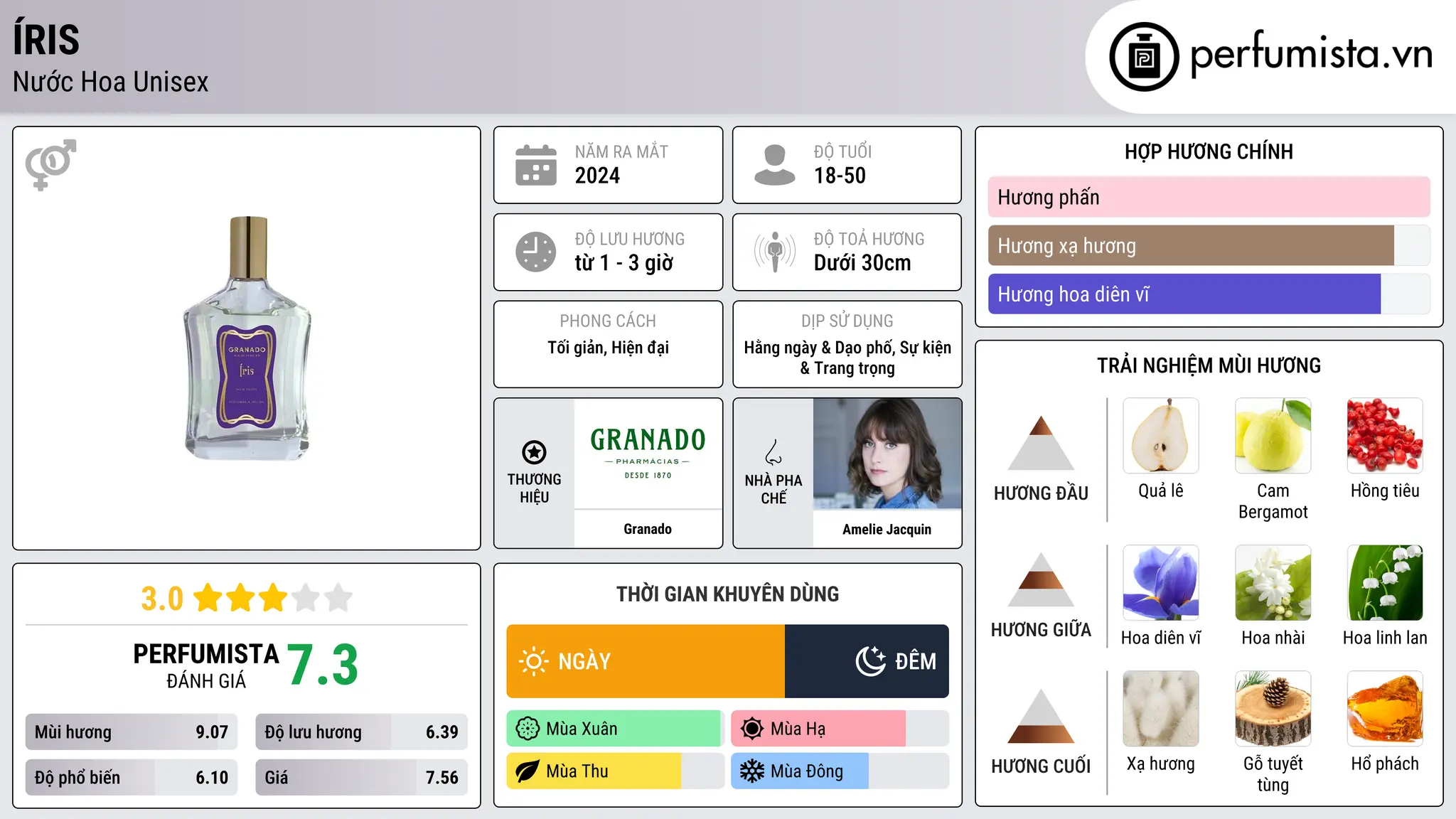Click the Độ phổ biến 6.10 score bar
The image size is (1456, 819).
pyautogui.click(x=132, y=778)
